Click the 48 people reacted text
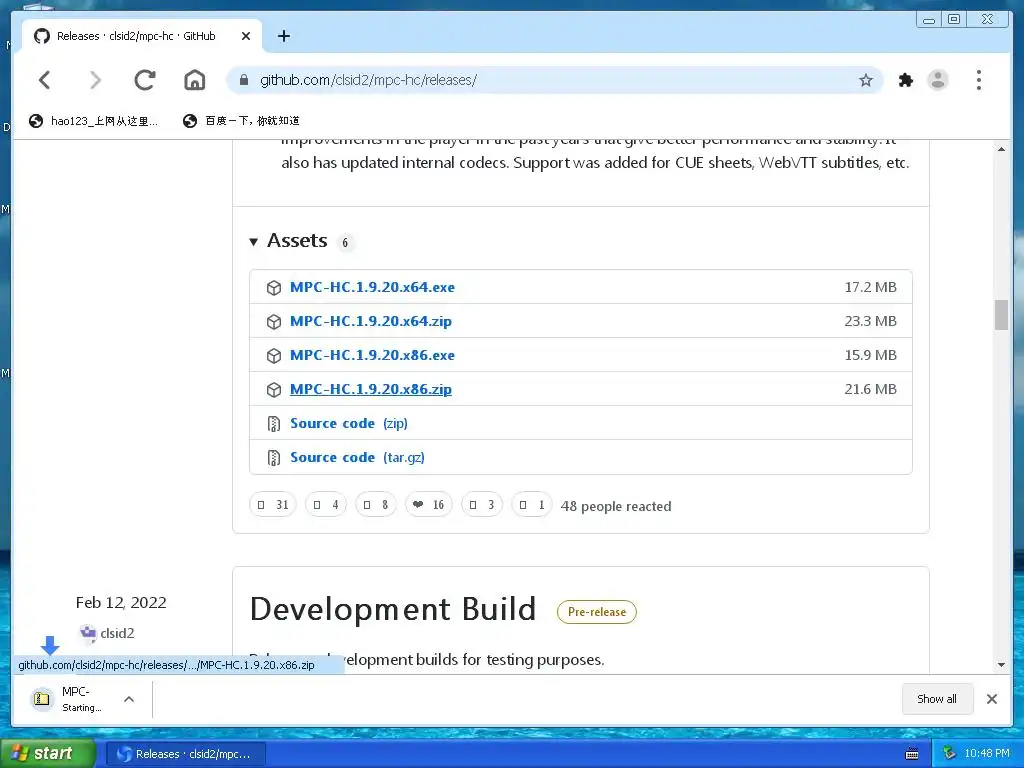The width and height of the screenshot is (1024, 768). [x=616, y=506]
